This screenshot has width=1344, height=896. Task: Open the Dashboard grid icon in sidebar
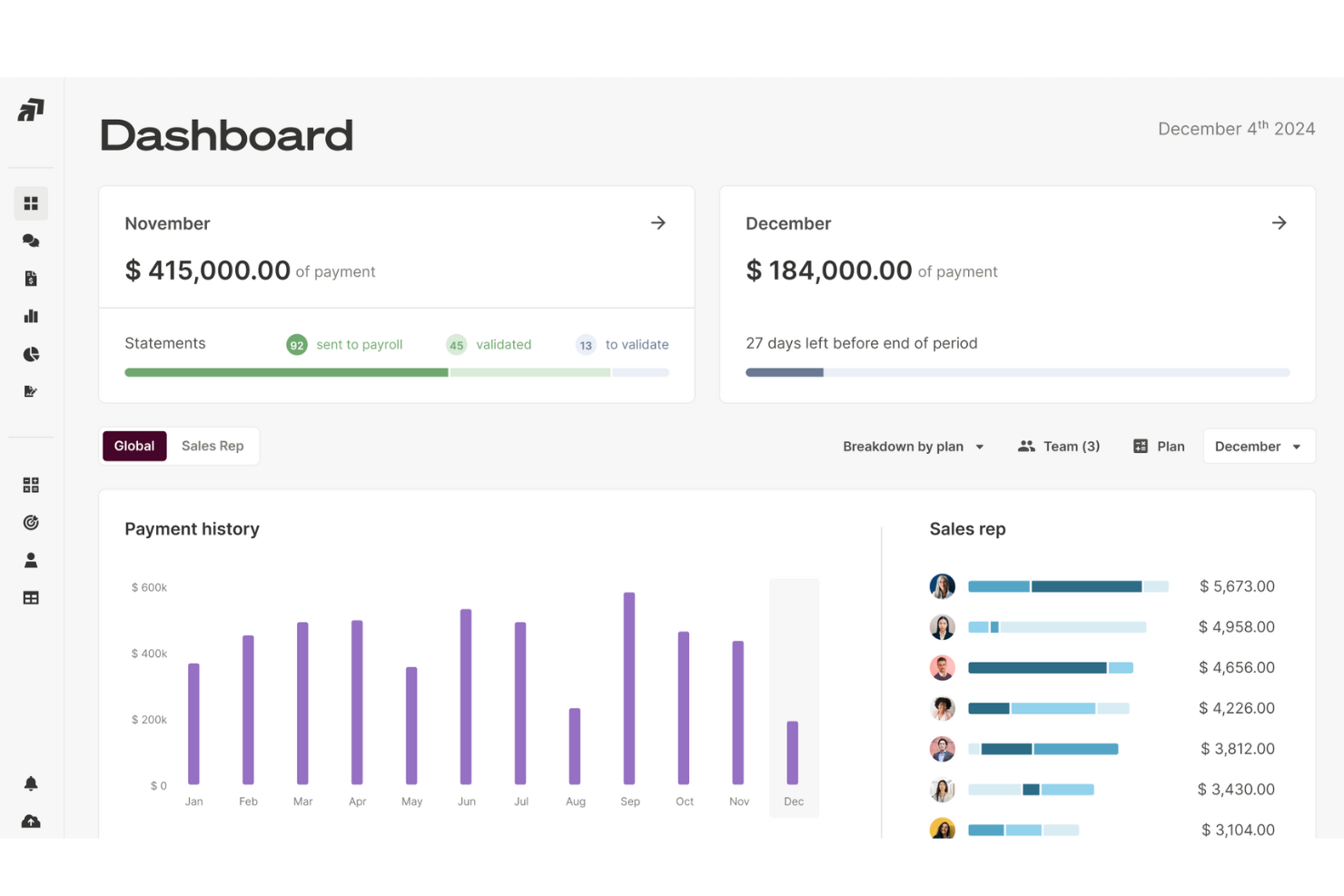31,202
